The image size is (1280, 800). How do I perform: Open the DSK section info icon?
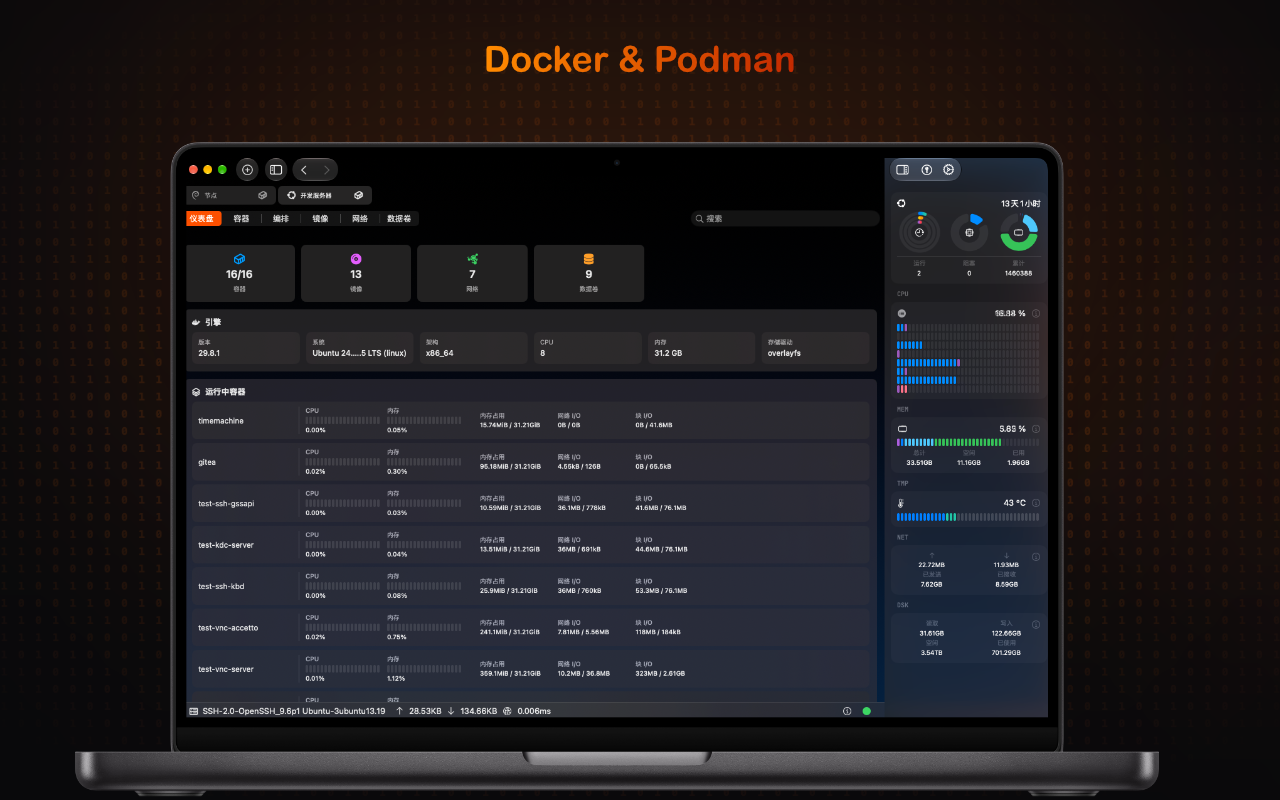coord(1035,625)
